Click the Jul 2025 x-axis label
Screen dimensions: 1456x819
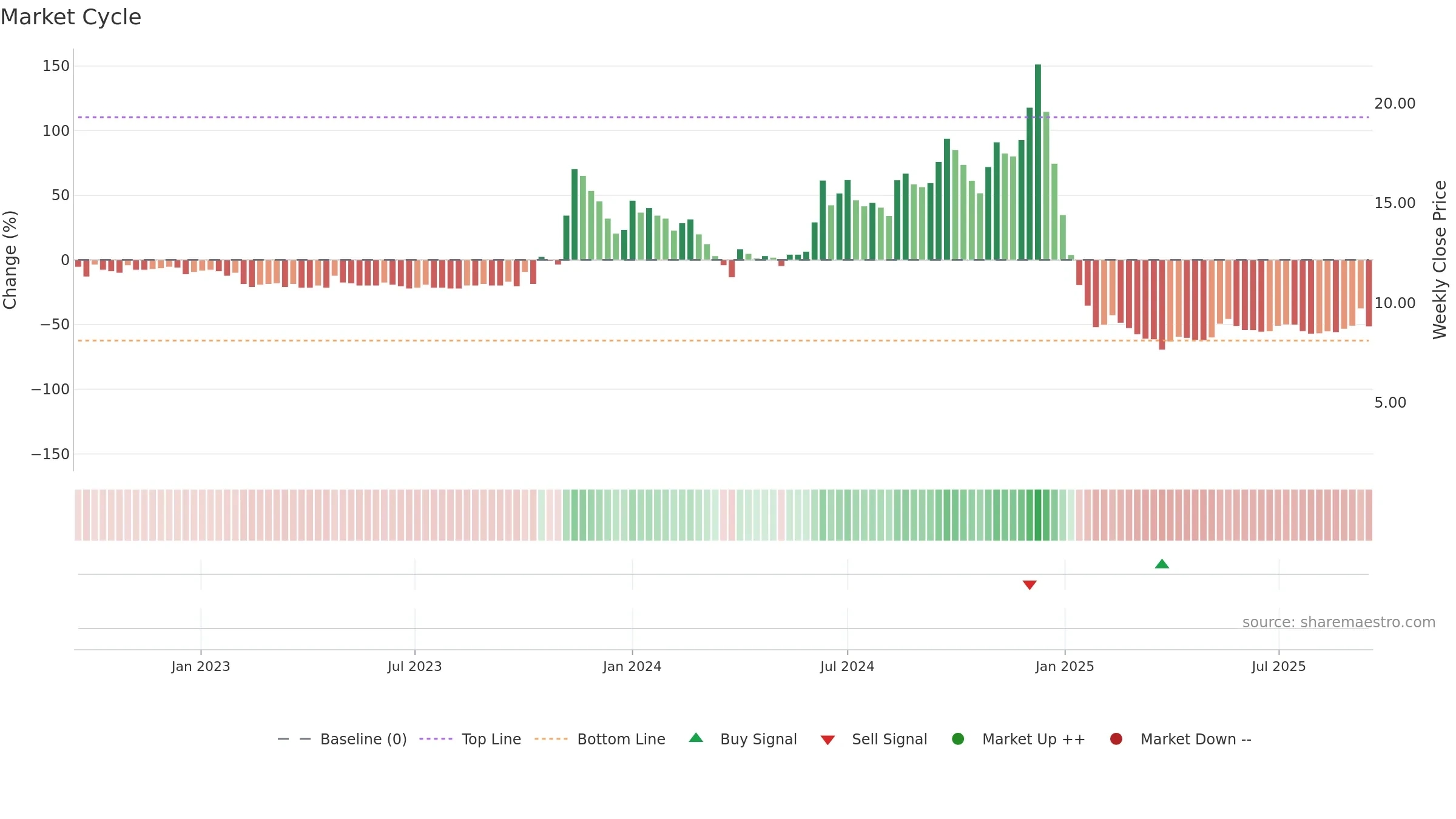[1279, 667]
